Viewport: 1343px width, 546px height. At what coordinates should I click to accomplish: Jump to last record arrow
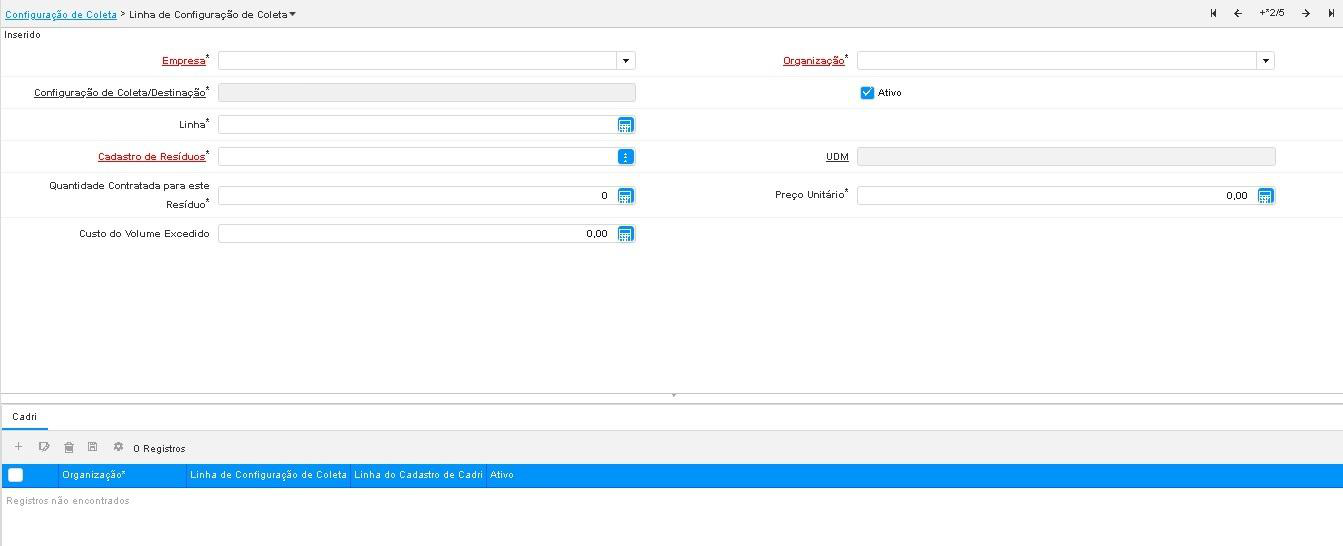(1331, 13)
